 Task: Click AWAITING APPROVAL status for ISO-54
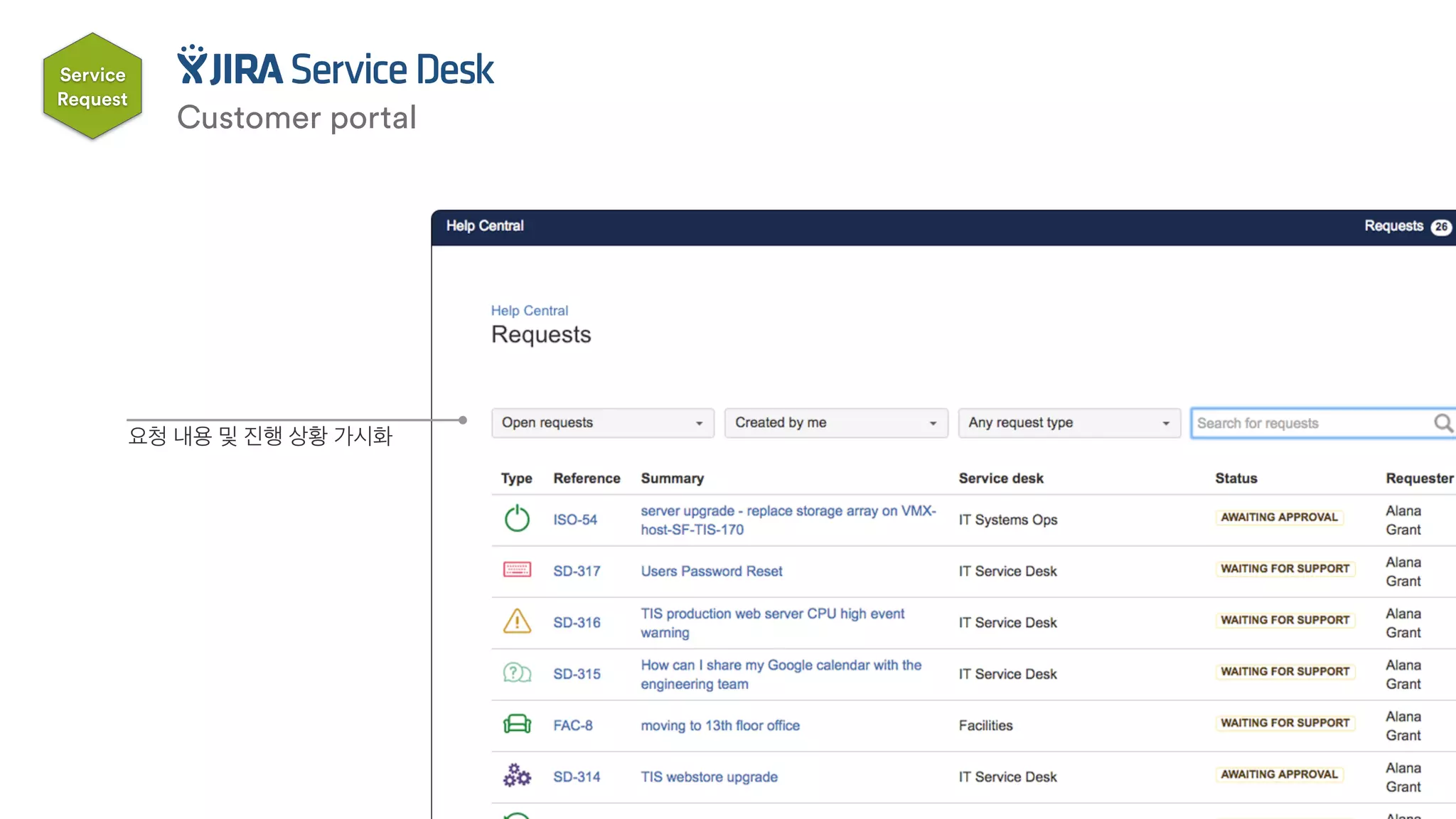[x=1279, y=518]
